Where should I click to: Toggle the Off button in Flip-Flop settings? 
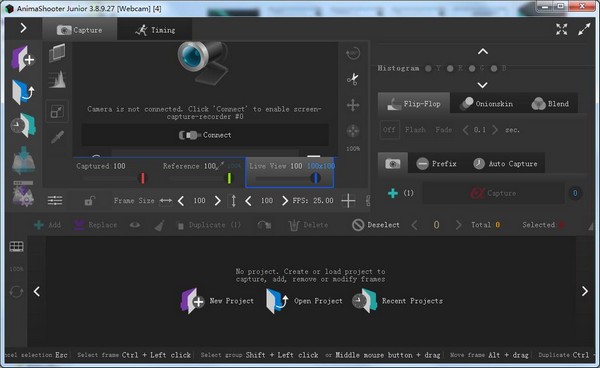pos(389,130)
